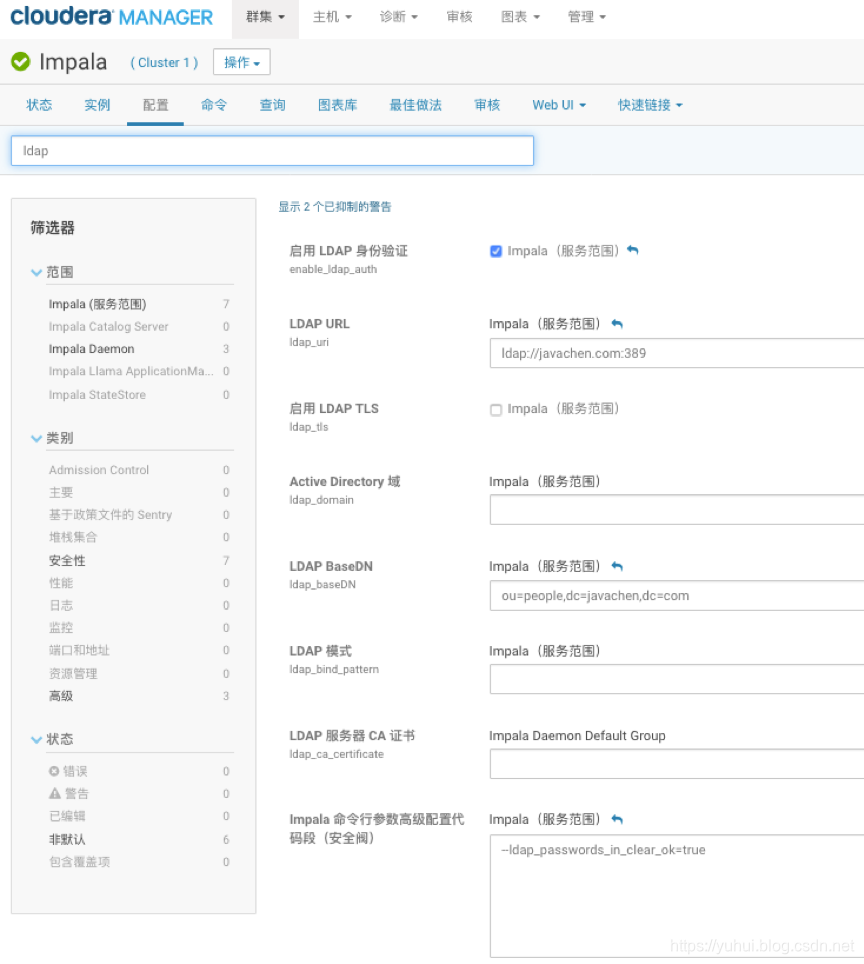Click the ldap_bind_pattern property name text
The width and height of the screenshot is (864, 964).
point(334,669)
